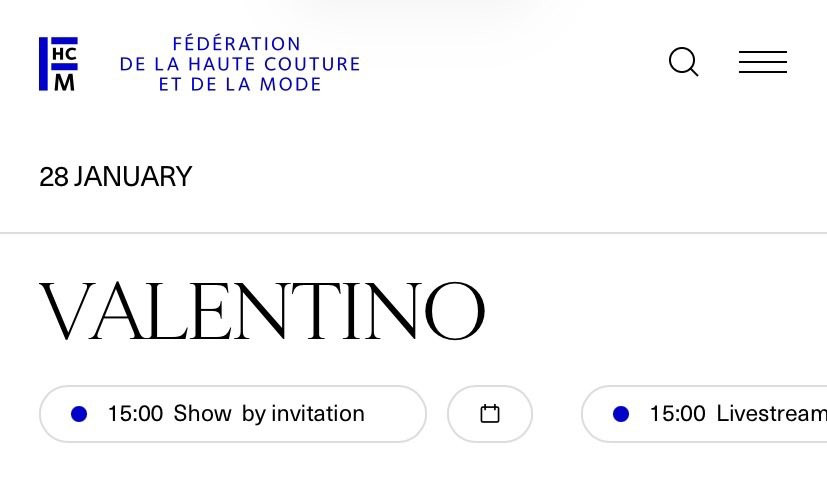Click the VALENTINO heading
This screenshot has width=827, height=490.
(262, 311)
